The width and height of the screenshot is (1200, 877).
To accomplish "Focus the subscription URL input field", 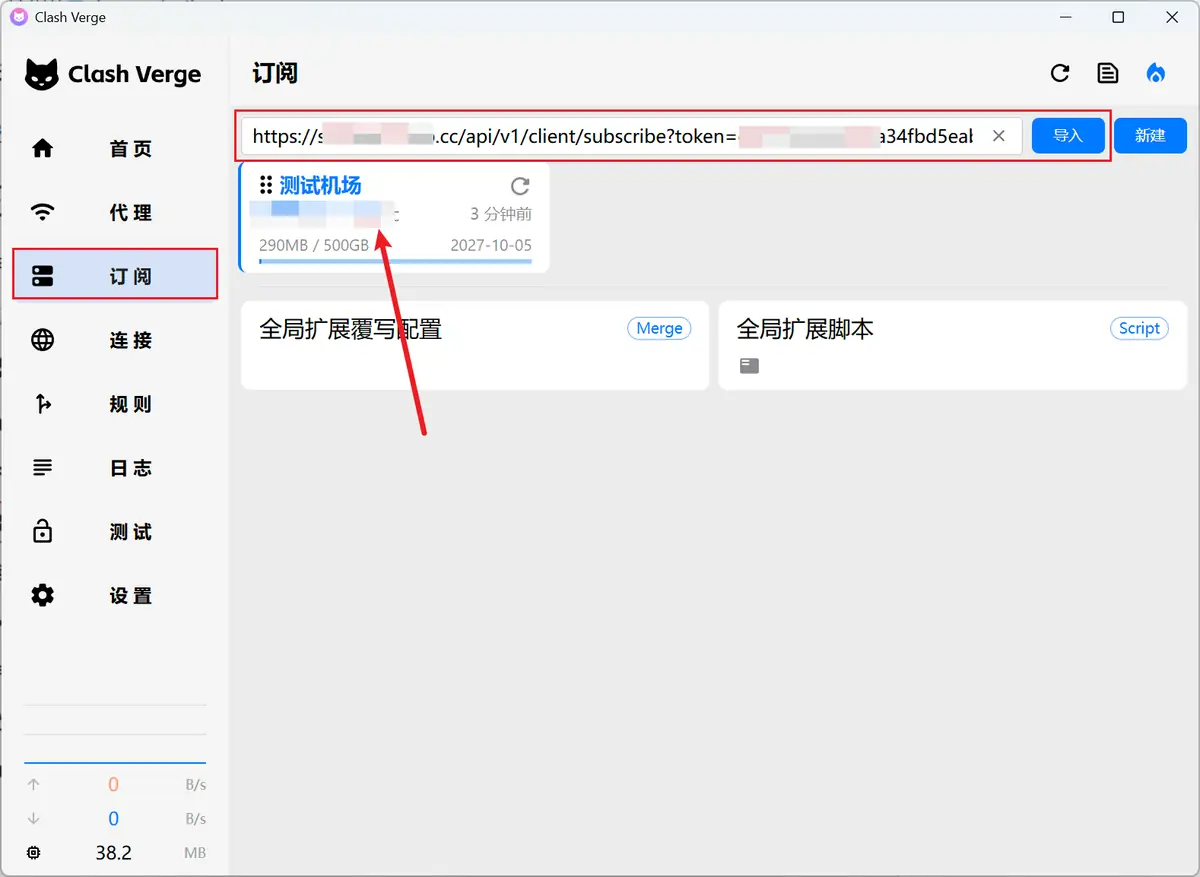I will [x=631, y=136].
